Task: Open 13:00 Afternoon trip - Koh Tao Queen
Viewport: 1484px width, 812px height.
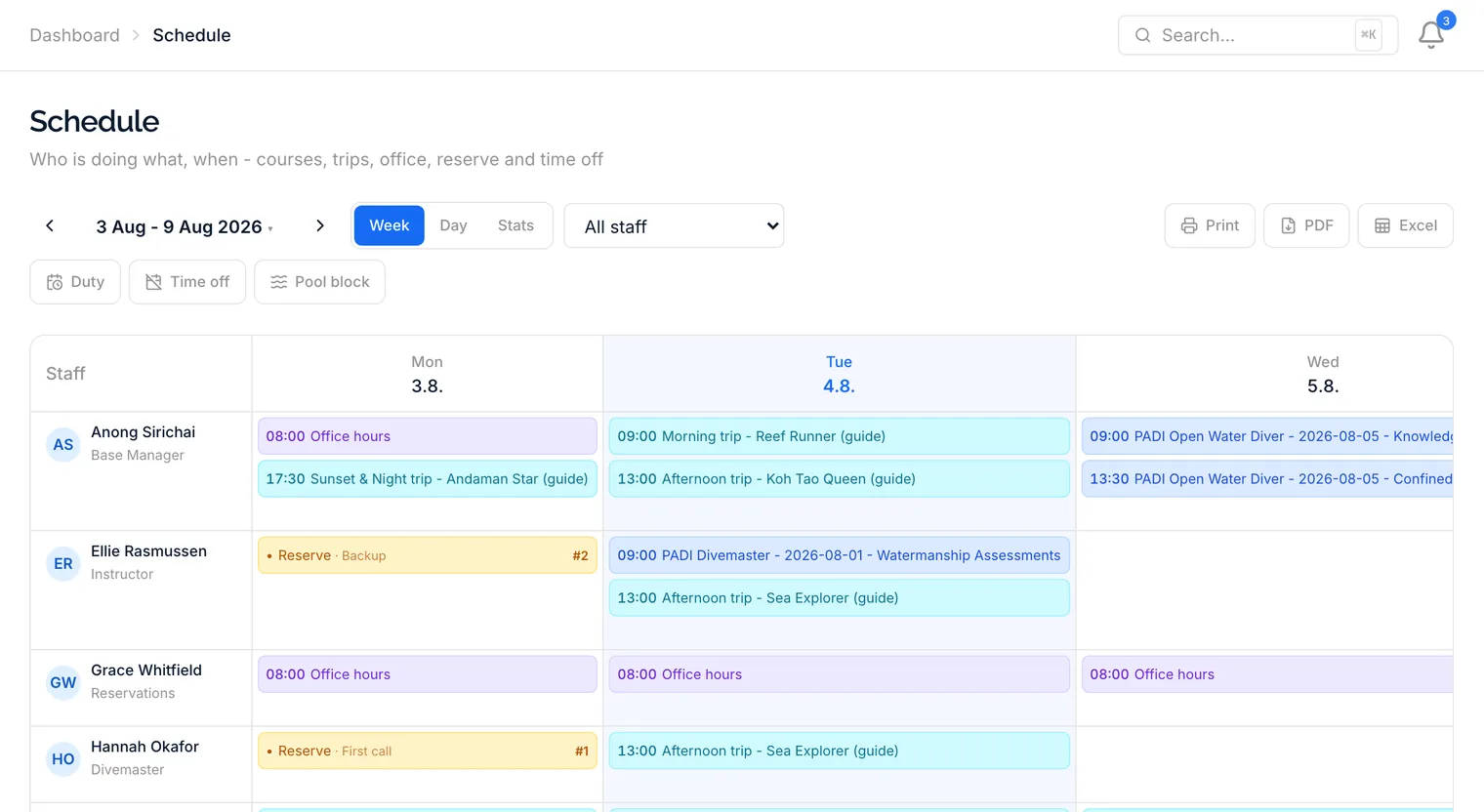Action: click(x=839, y=479)
